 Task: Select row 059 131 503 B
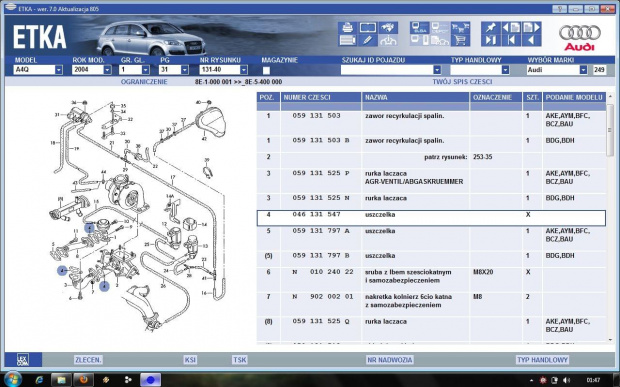tap(431, 144)
